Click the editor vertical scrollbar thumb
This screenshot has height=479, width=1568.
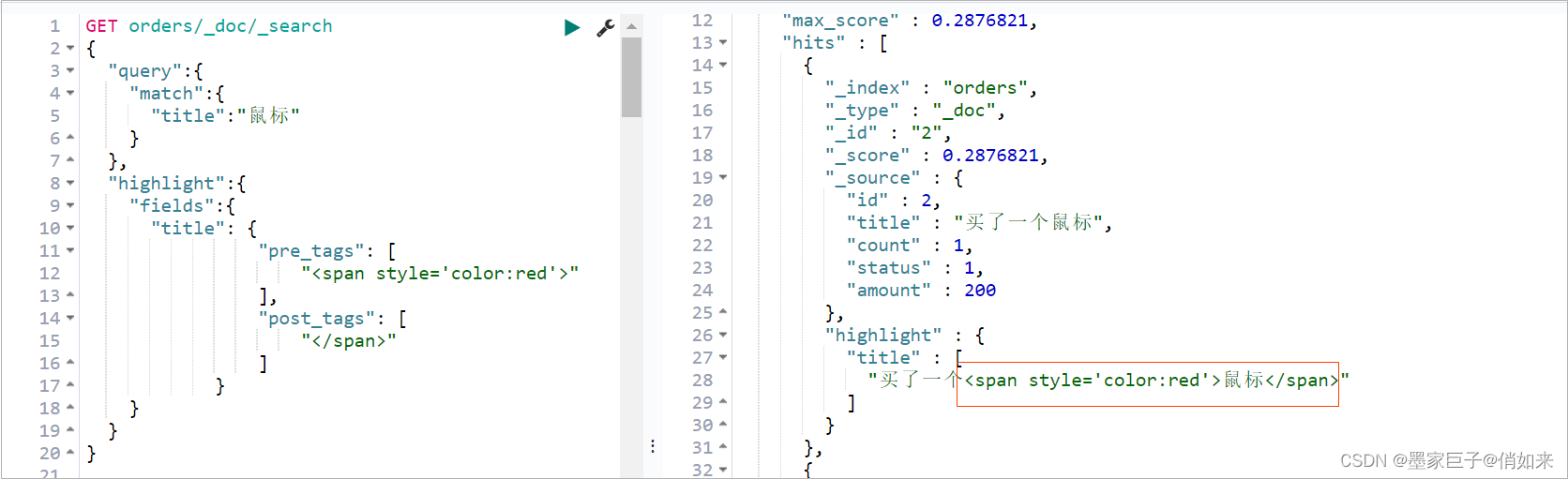point(631,77)
